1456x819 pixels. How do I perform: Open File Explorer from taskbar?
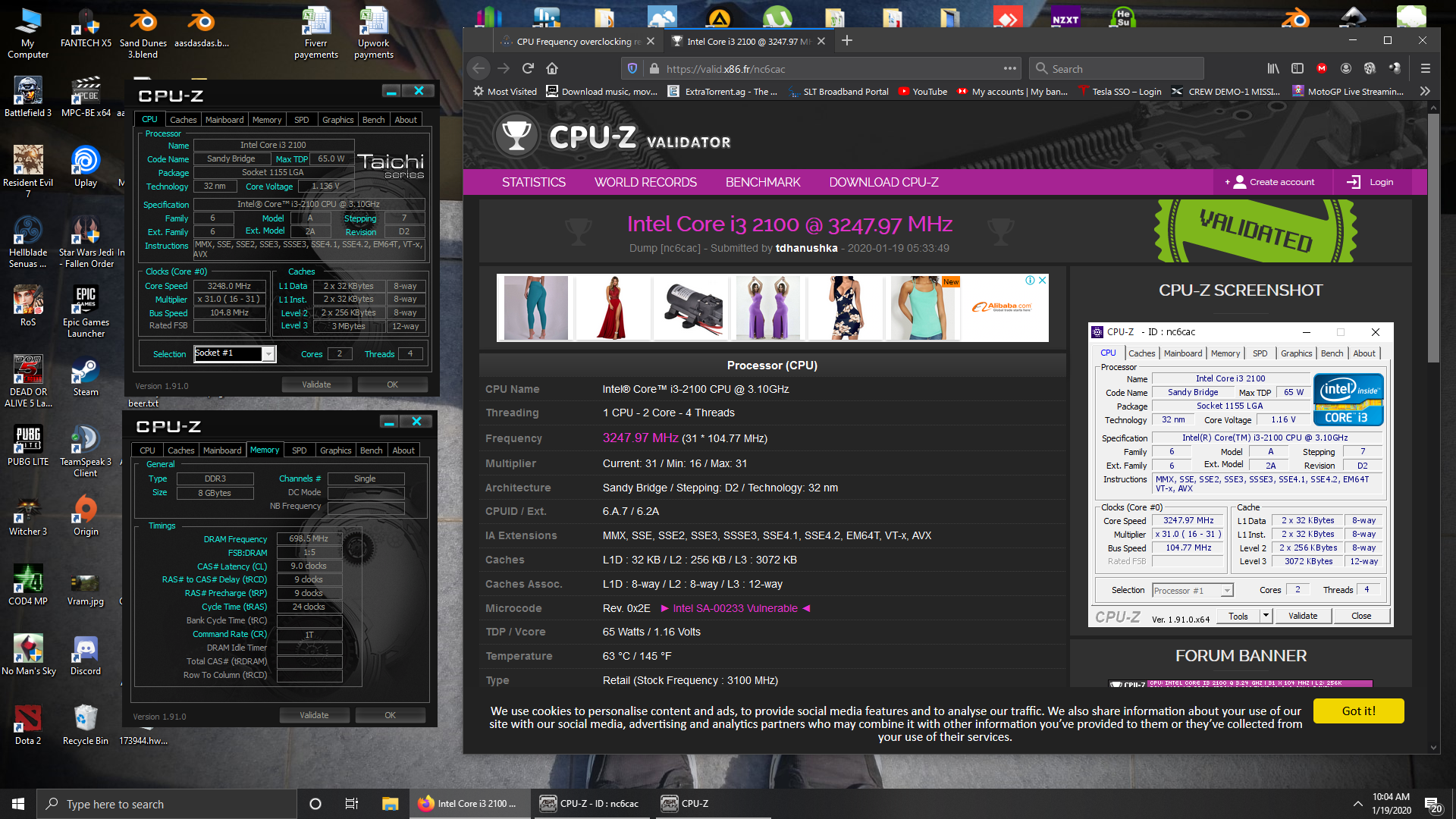(x=390, y=804)
